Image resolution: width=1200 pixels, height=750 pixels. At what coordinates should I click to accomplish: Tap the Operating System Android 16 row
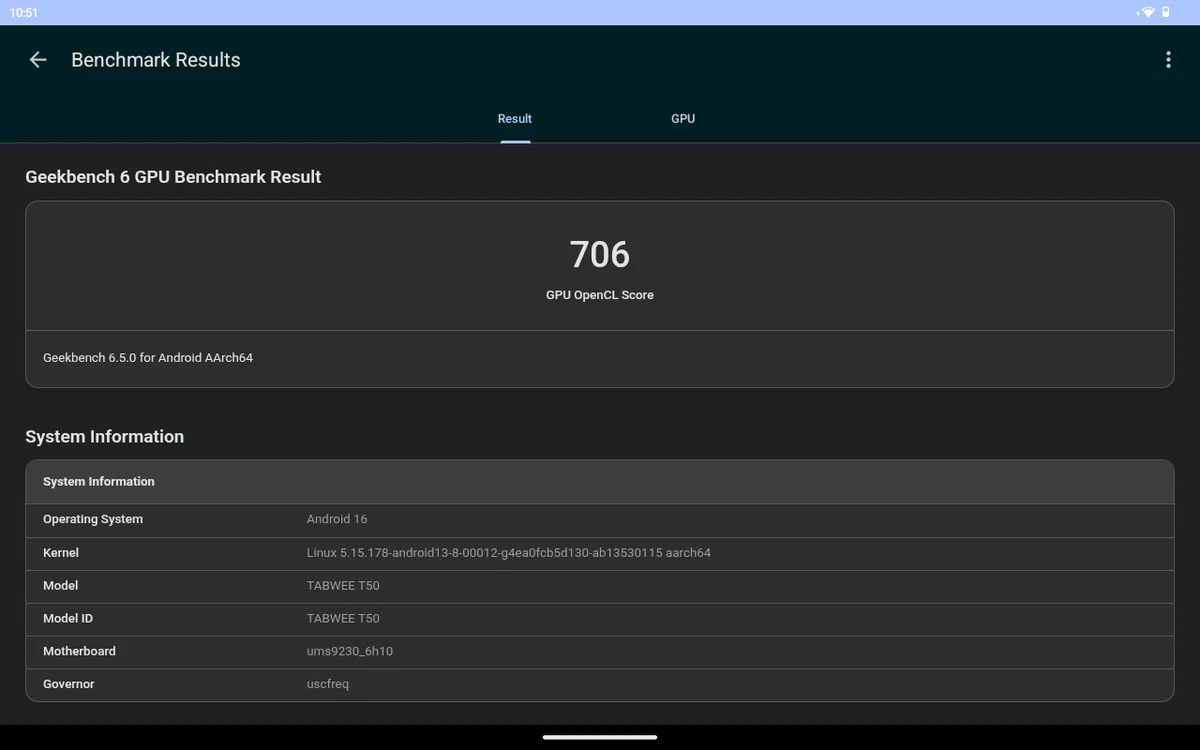pos(600,520)
